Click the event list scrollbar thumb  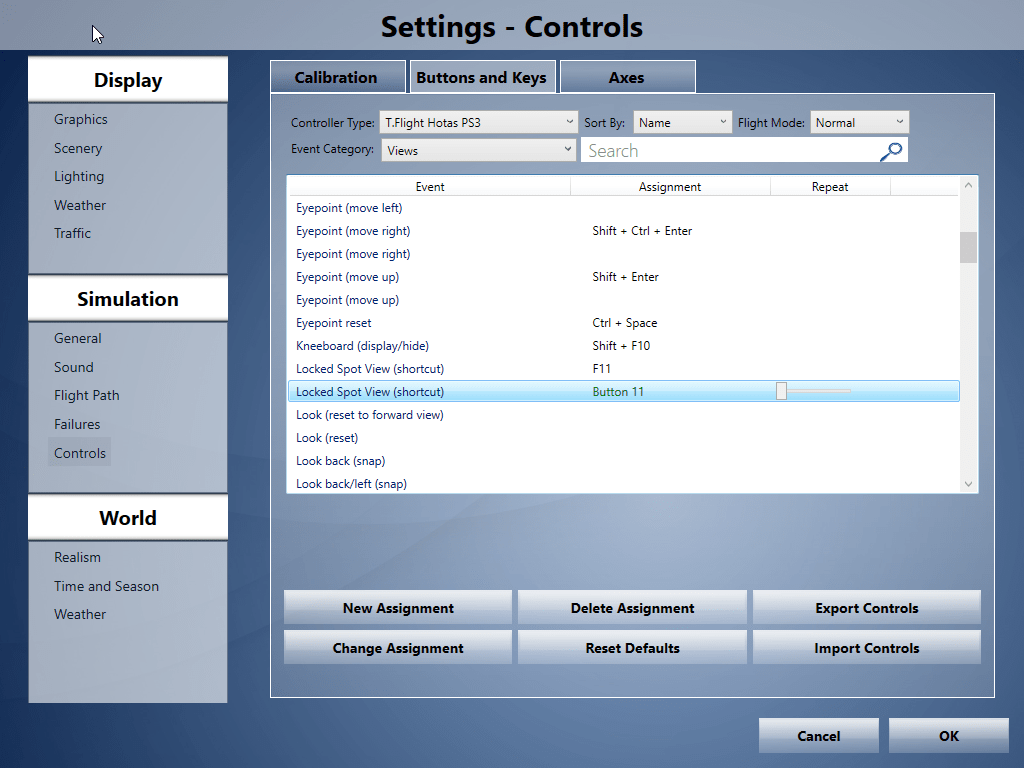[x=968, y=247]
